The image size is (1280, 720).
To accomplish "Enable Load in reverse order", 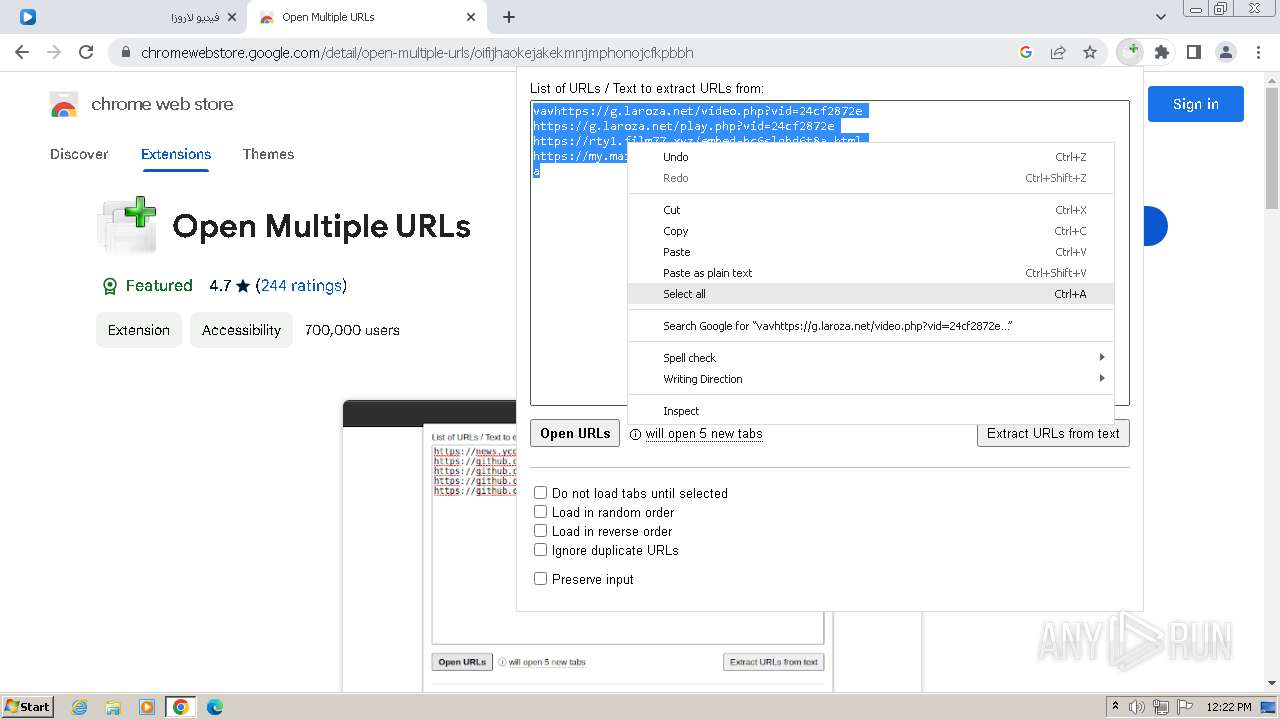I will [x=540, y=531].
